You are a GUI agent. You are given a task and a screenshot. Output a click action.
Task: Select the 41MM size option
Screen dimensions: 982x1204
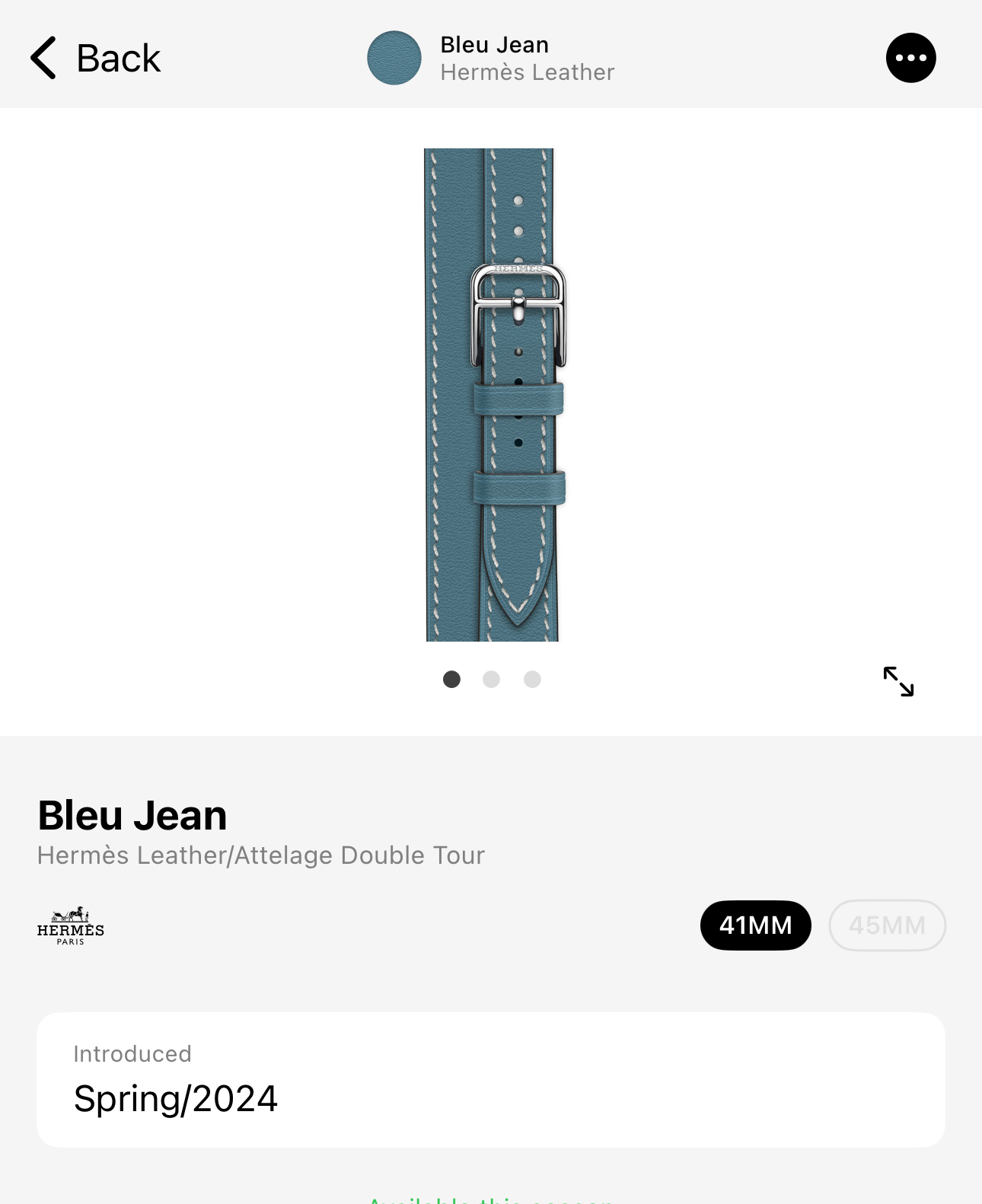[755, 925]
